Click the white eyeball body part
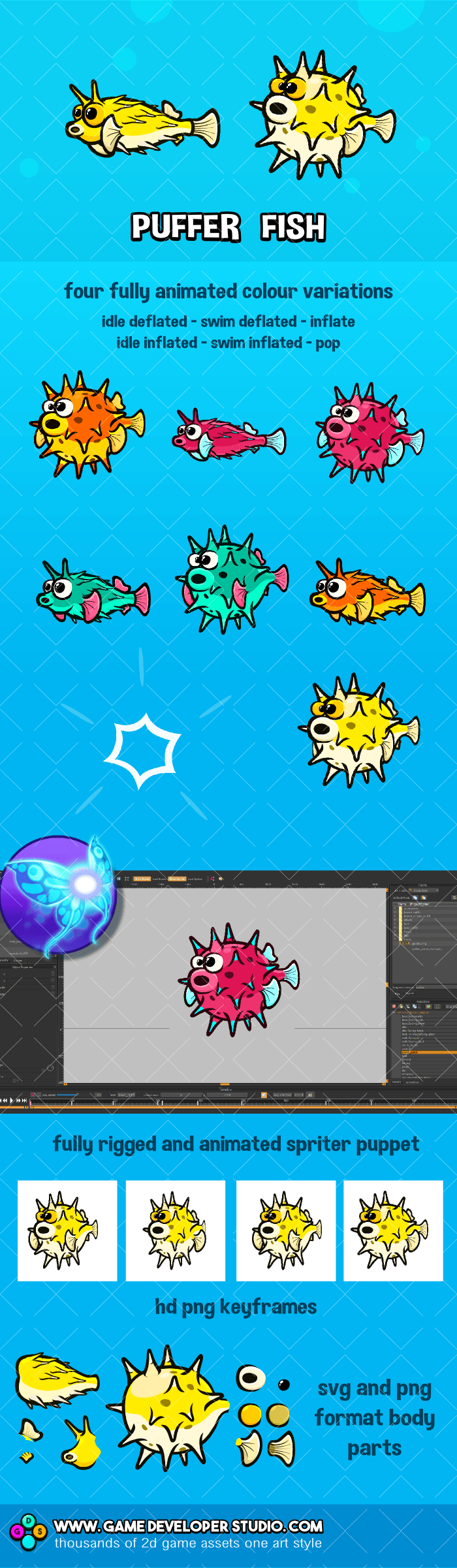Viewport: 457px width, 1568px height. (x=251, y=1379)
